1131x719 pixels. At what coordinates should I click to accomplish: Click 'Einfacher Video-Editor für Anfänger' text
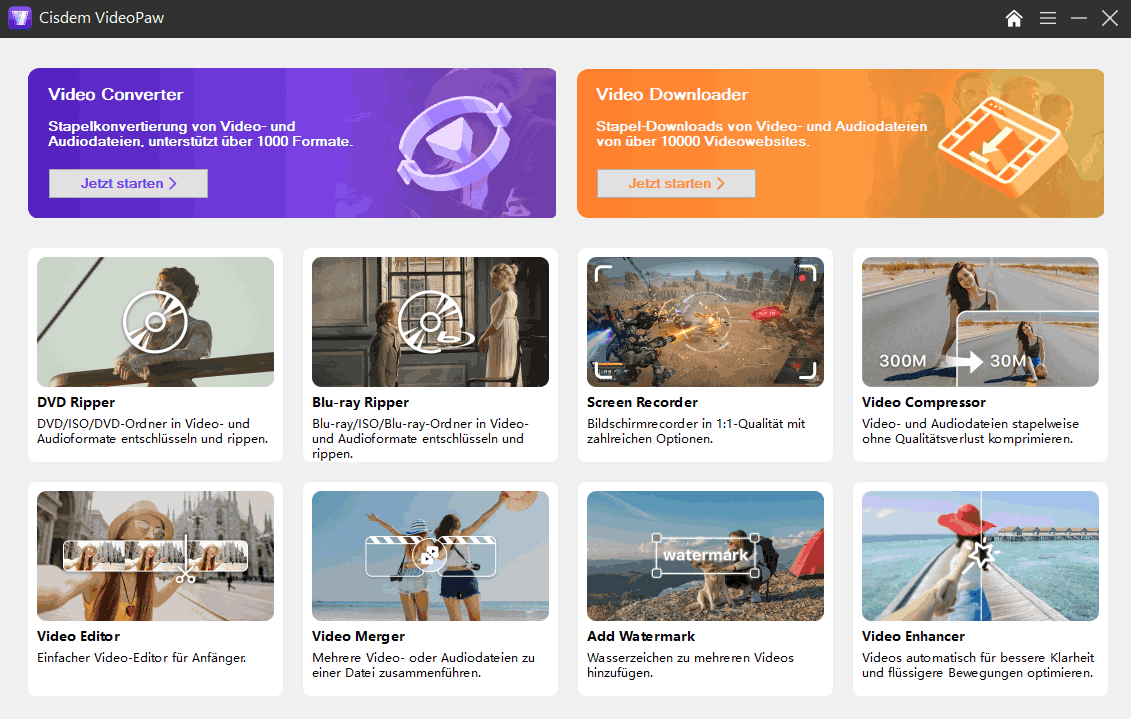pos(141,658)
